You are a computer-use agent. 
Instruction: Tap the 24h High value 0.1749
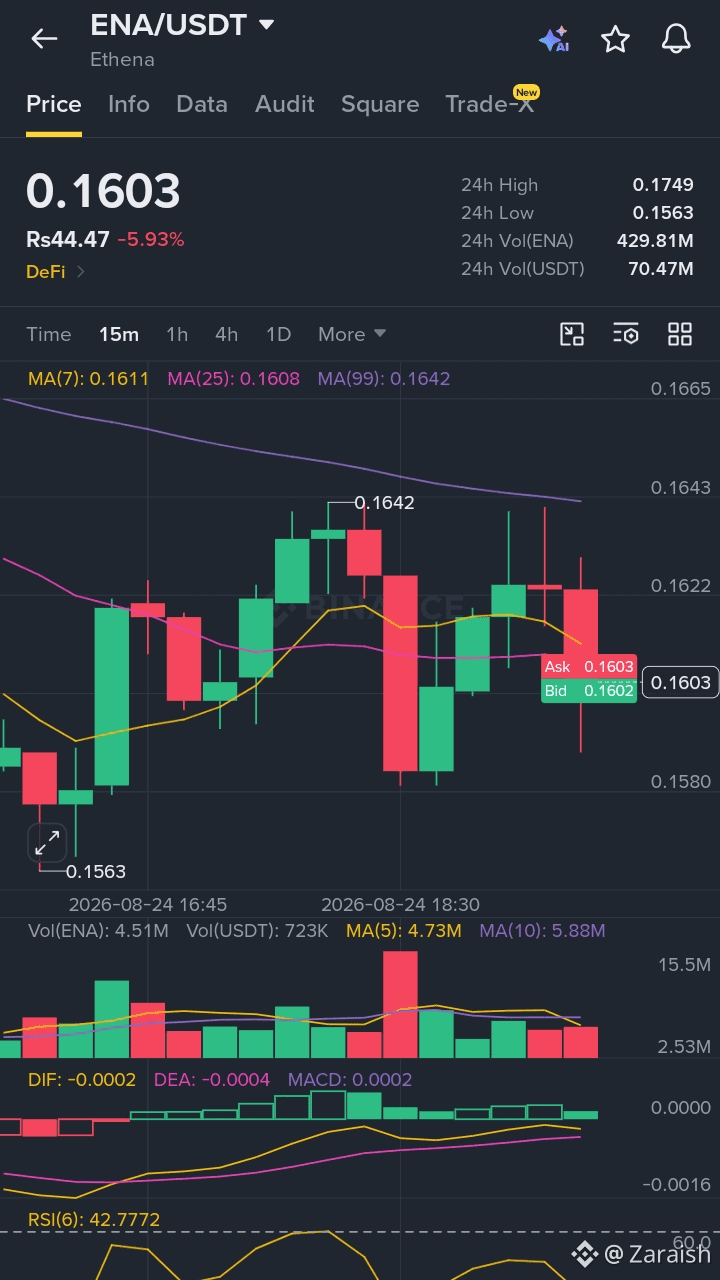pos(663,185)
